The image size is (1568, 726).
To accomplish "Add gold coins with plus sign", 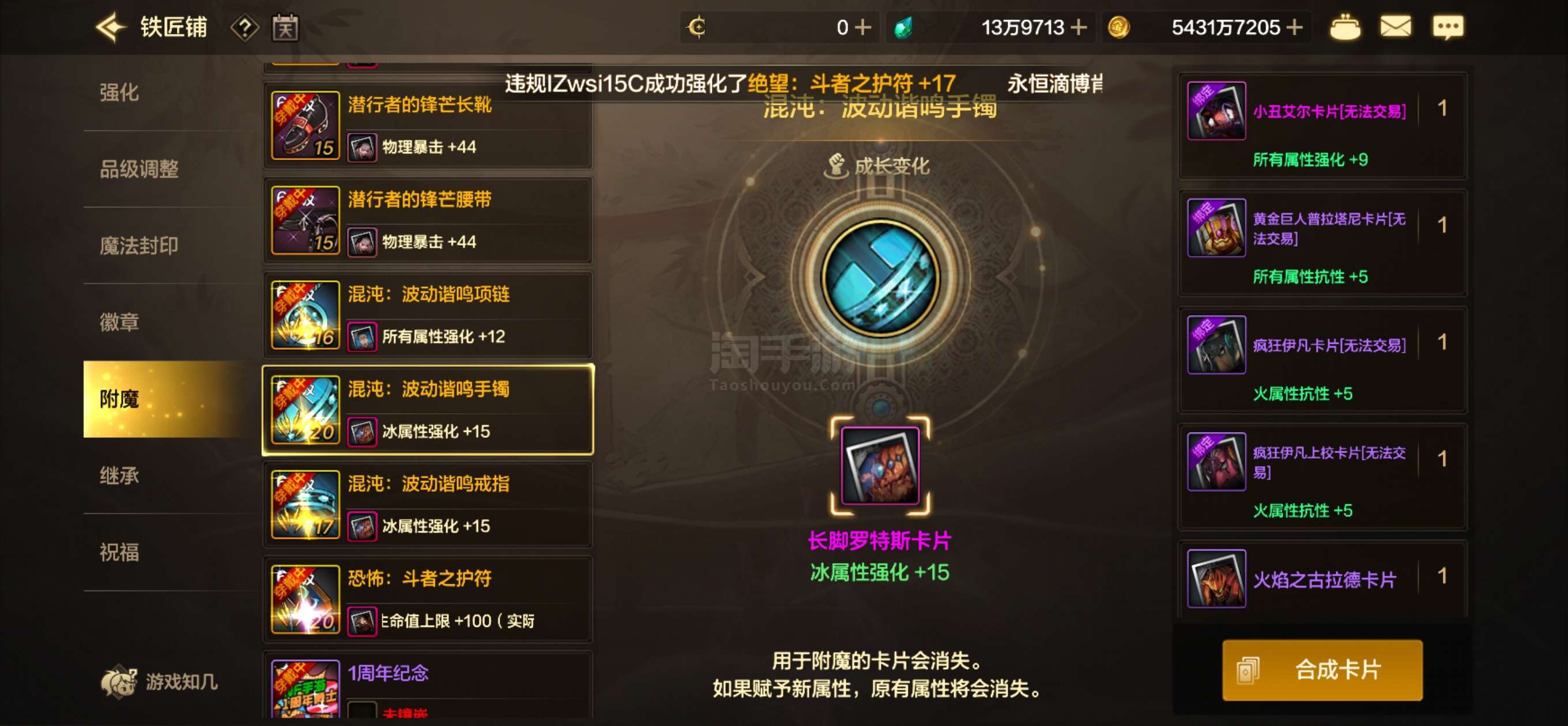I will (x=1295, y=28).
